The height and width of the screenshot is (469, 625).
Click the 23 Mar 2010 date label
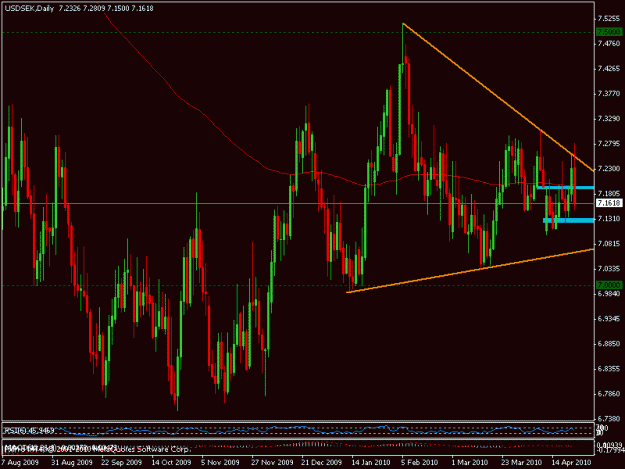(521, 462)
